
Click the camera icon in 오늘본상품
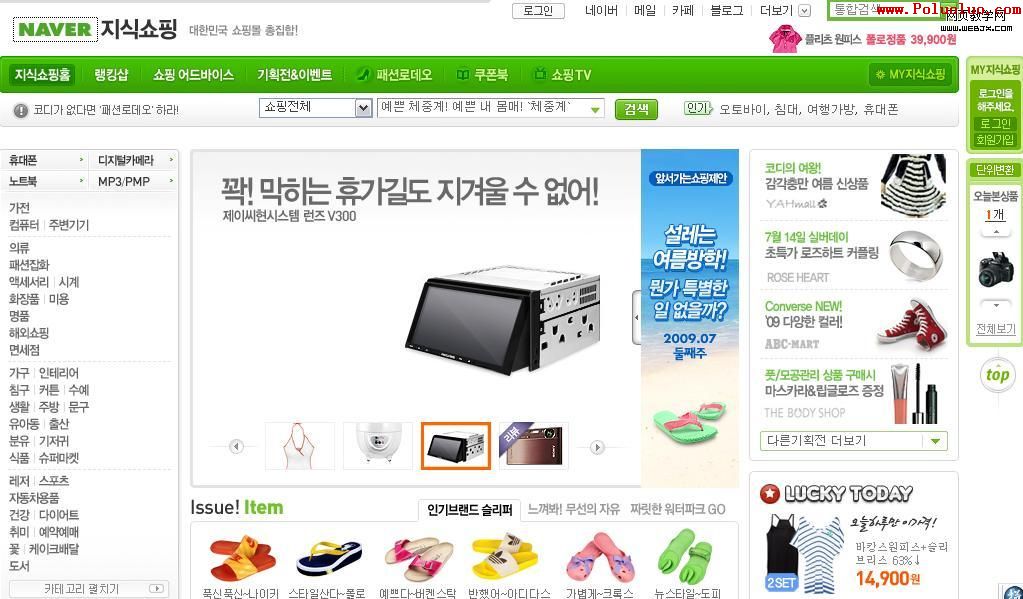(996, 269)
